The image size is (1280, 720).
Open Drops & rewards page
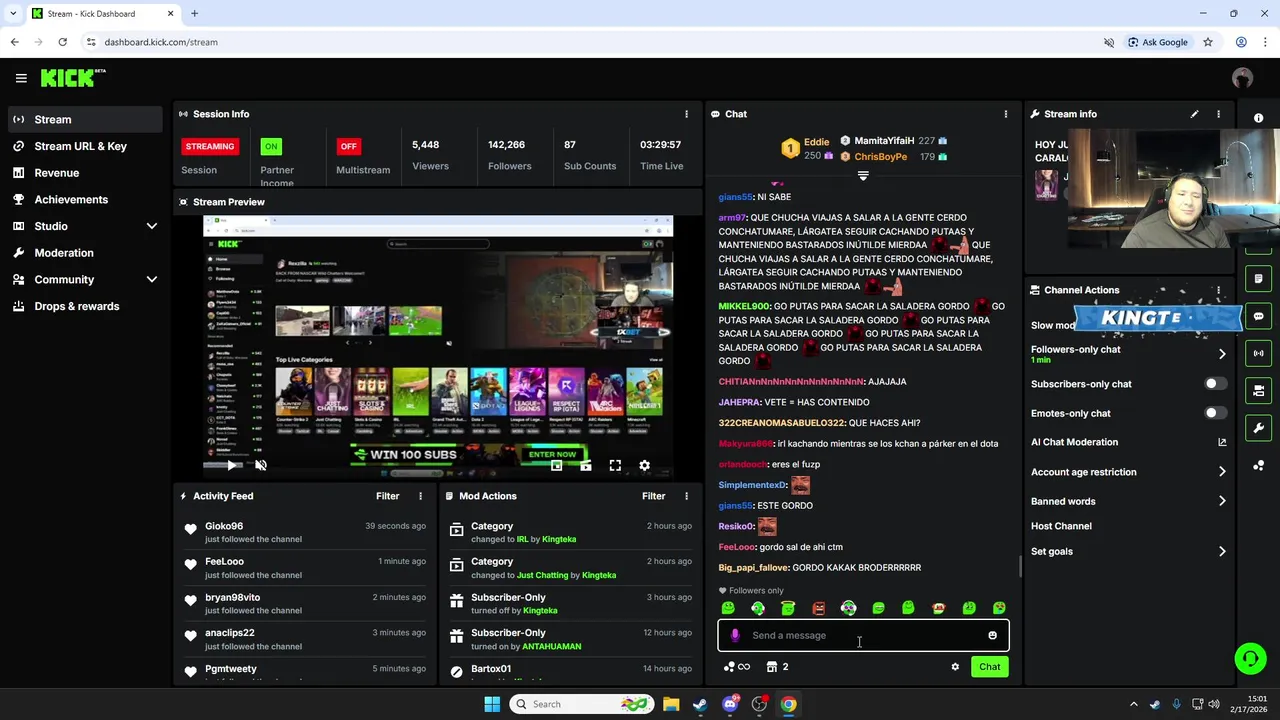[85, 306]
